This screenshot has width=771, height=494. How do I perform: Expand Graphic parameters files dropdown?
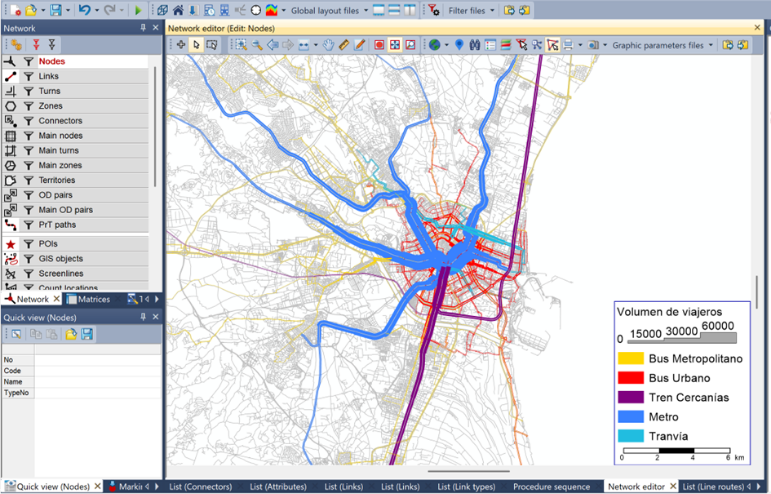pos(660,45)
